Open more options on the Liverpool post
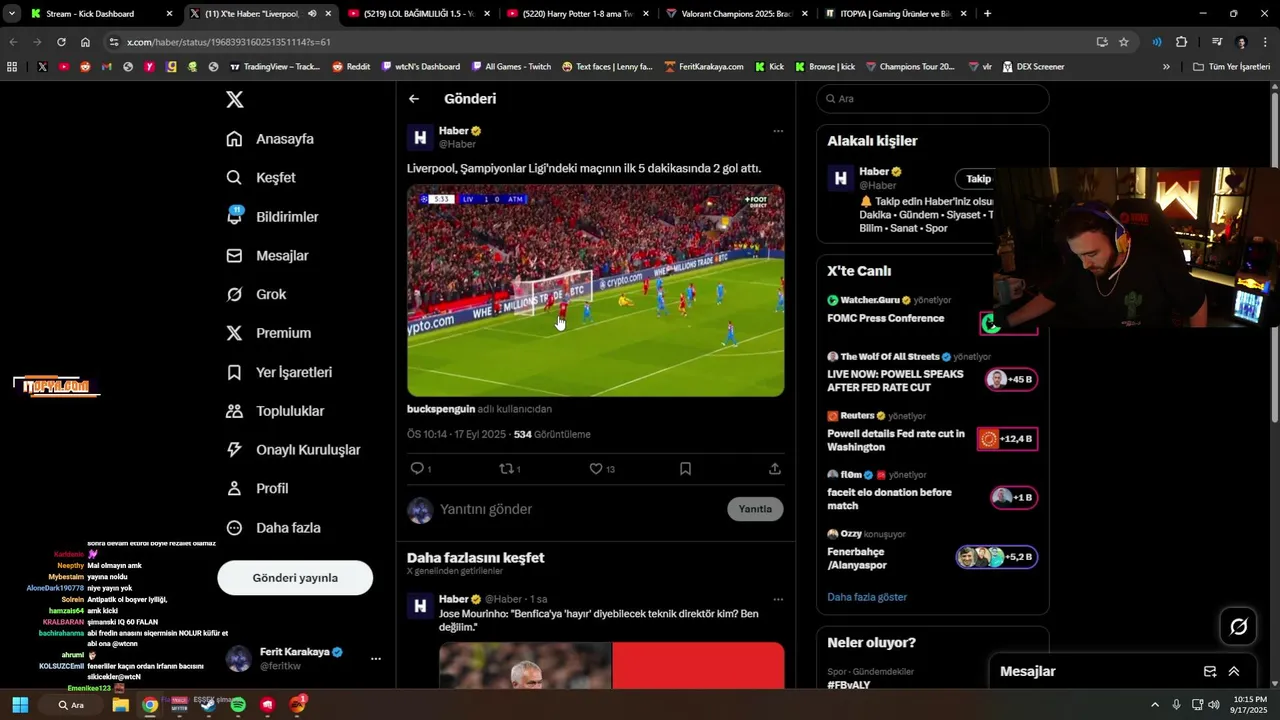Viewport: 1280px width, 720px height. tap(778, 131)
